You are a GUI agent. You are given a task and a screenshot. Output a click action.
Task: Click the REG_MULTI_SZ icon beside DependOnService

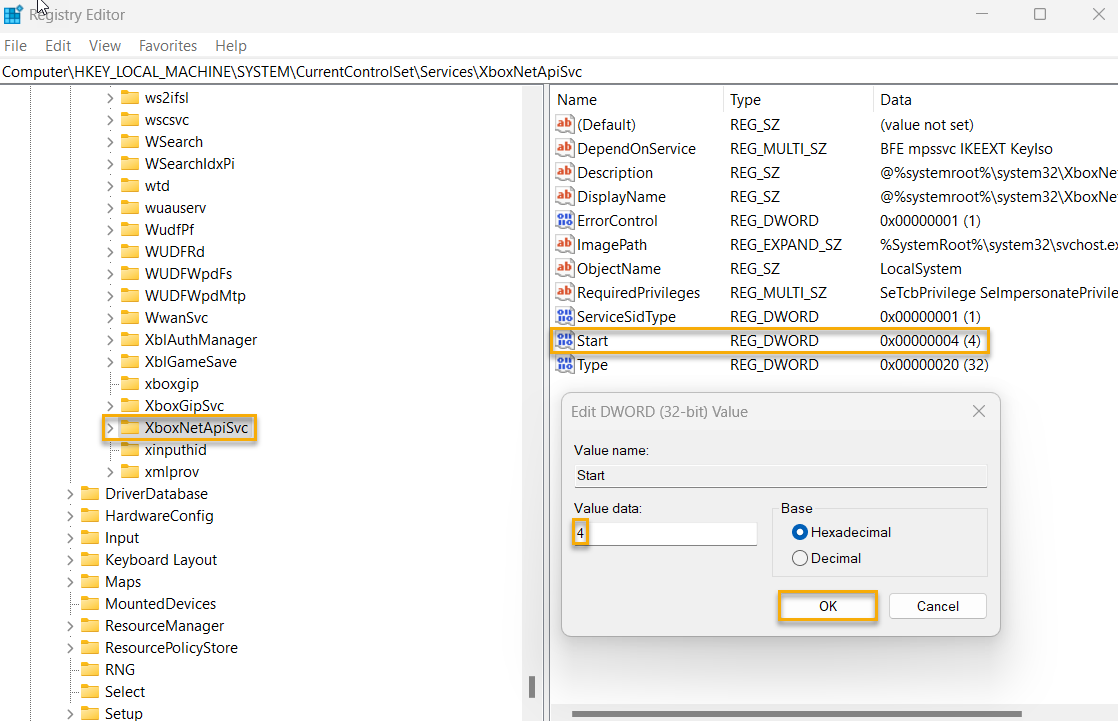[x=566, y=148]
